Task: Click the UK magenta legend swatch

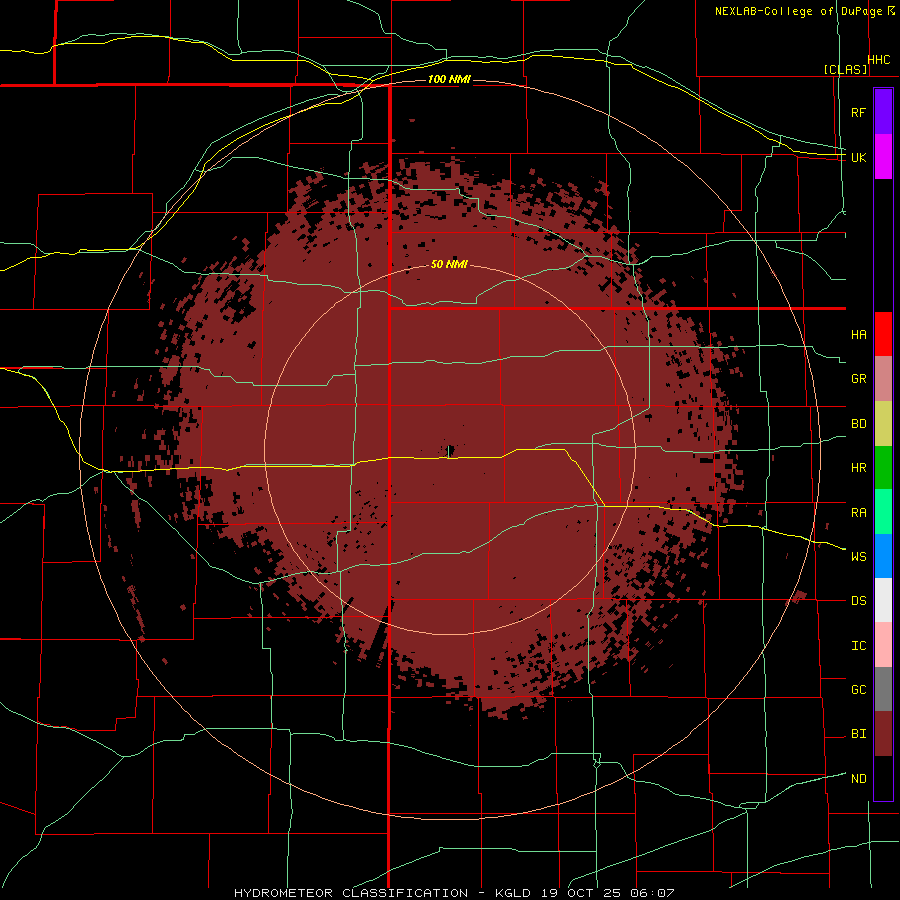Action: coord(883,157)
